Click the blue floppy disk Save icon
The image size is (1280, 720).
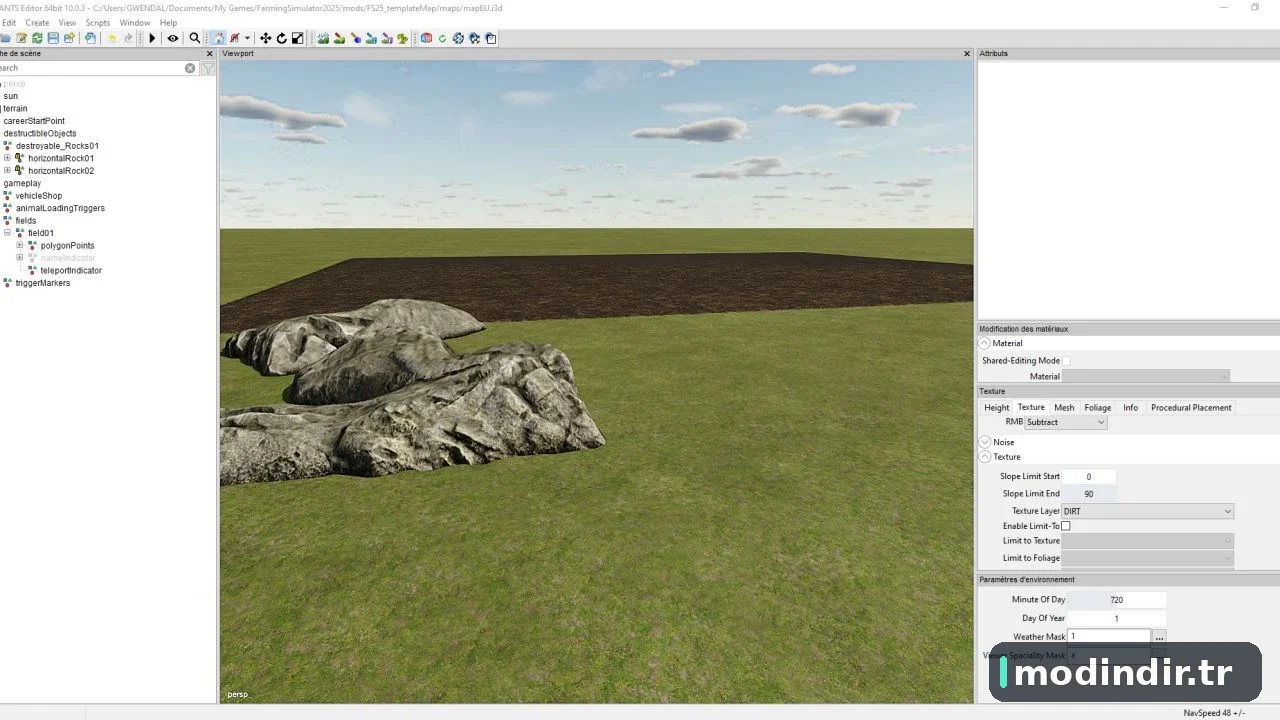pos(53,38)
